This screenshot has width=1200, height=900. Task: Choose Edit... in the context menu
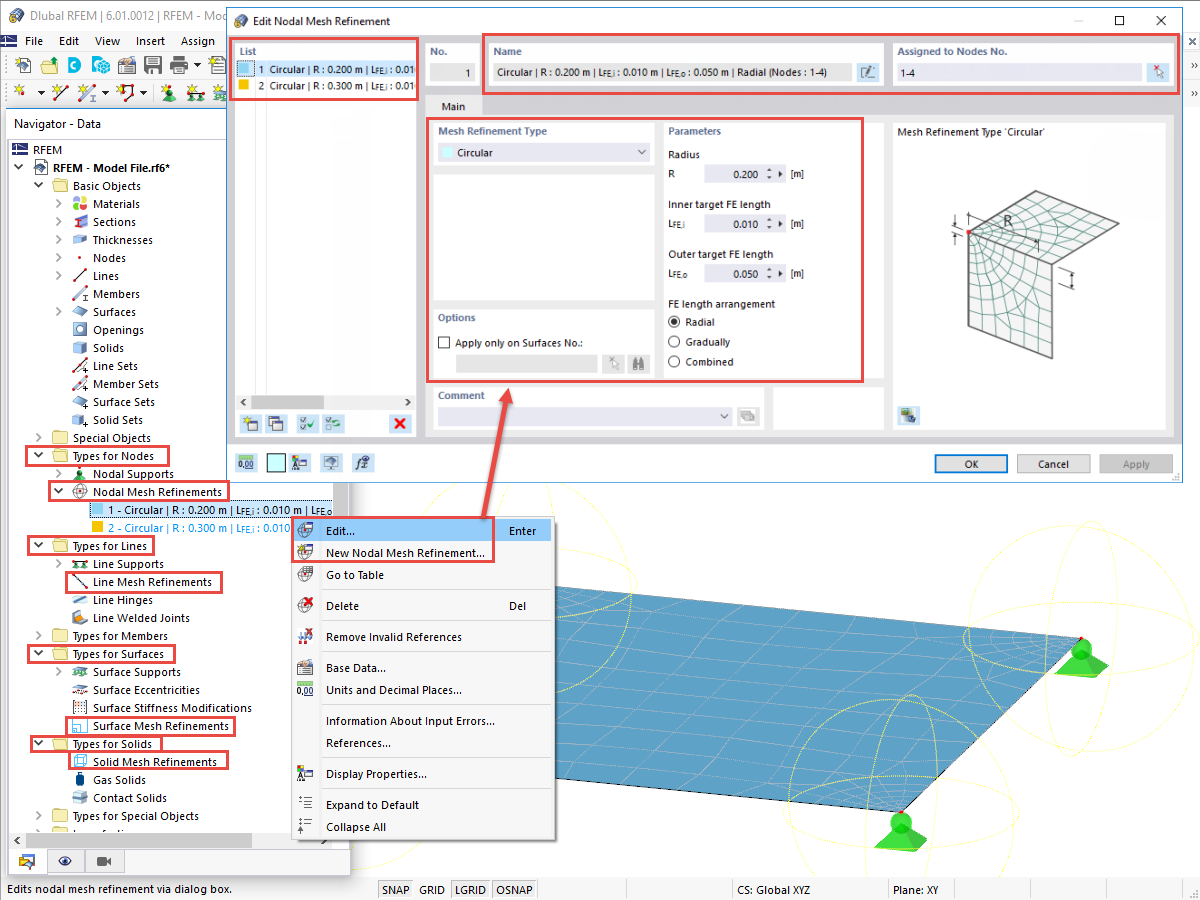coord(423,531)
